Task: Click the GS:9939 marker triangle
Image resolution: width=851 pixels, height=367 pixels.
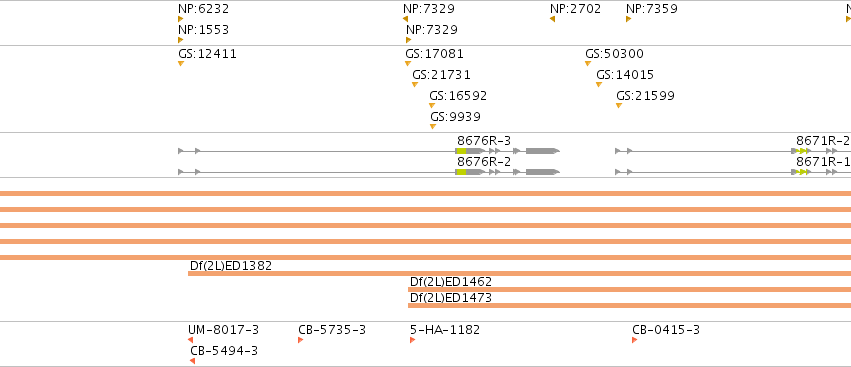Action: 433,126
